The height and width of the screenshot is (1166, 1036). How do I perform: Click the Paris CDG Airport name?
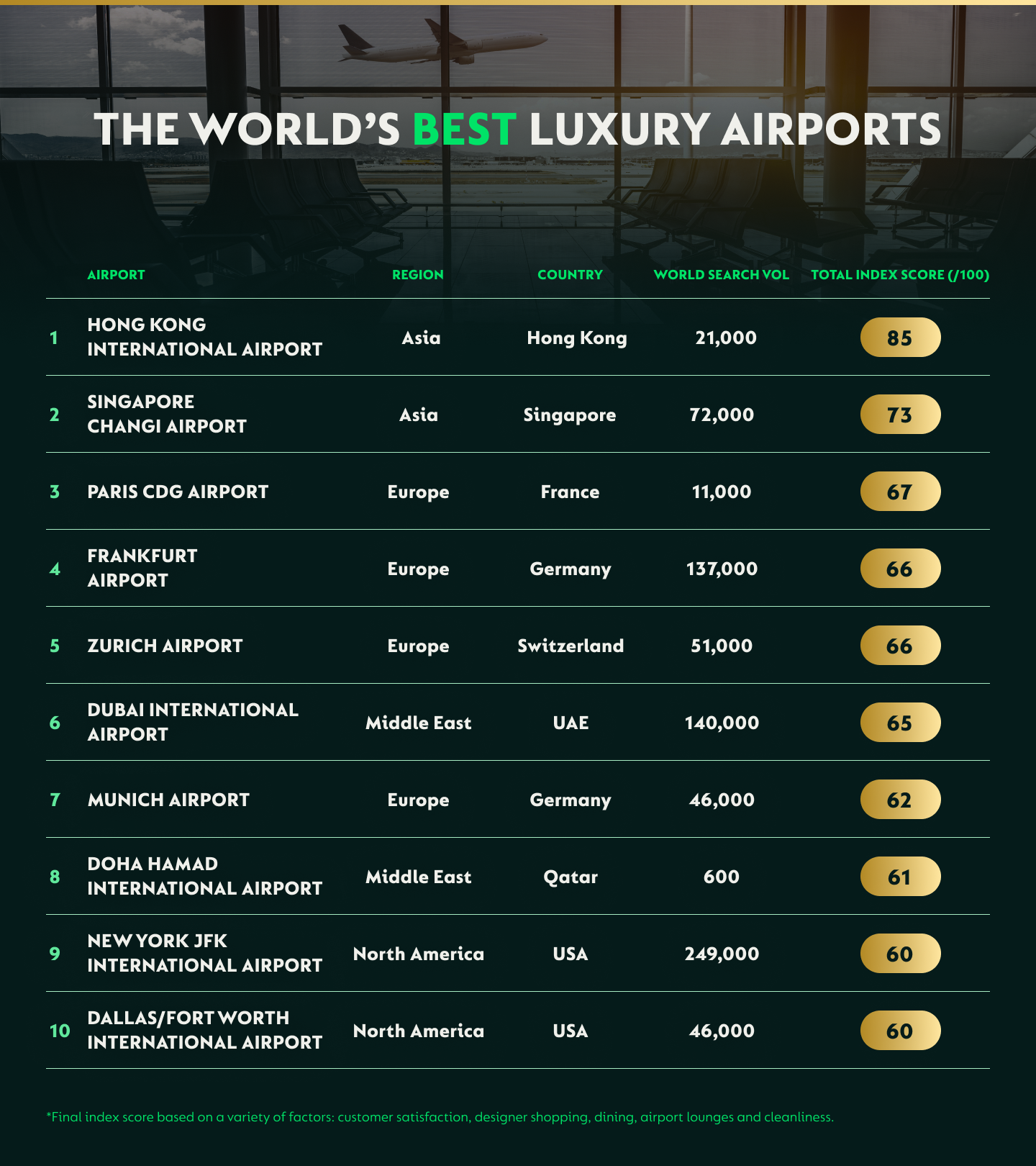pos(178,492)
